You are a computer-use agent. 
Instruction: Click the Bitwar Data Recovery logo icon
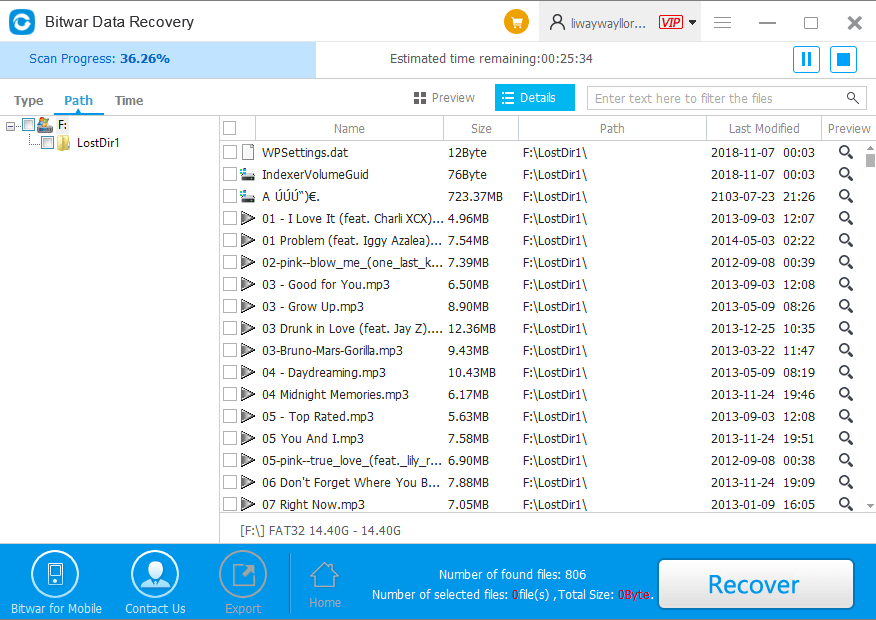point(22,22)
